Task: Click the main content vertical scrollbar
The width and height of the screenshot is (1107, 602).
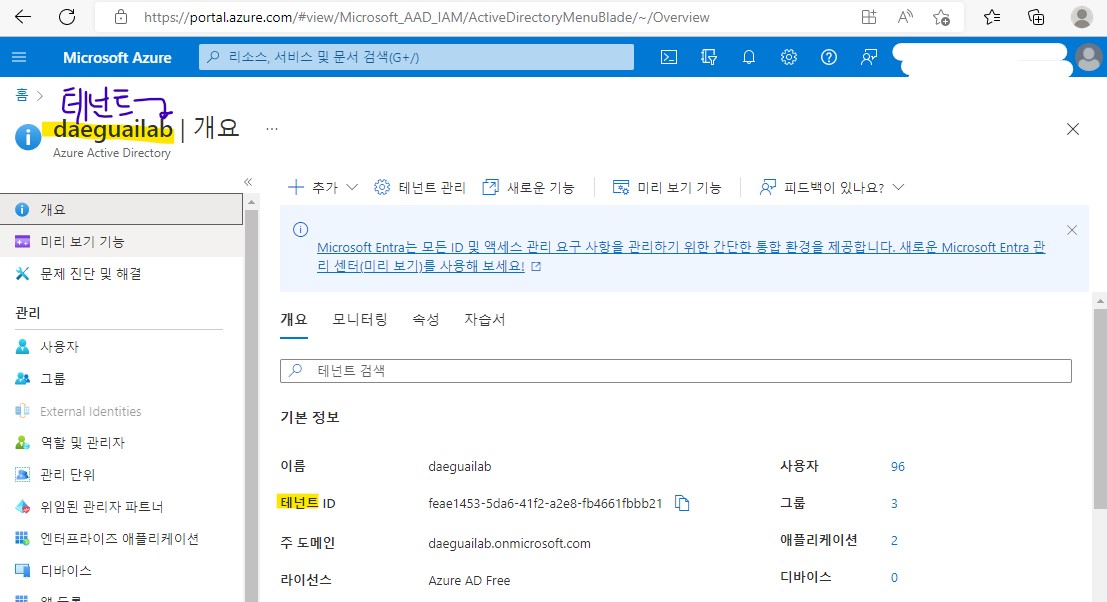Action: [1100, 408]
